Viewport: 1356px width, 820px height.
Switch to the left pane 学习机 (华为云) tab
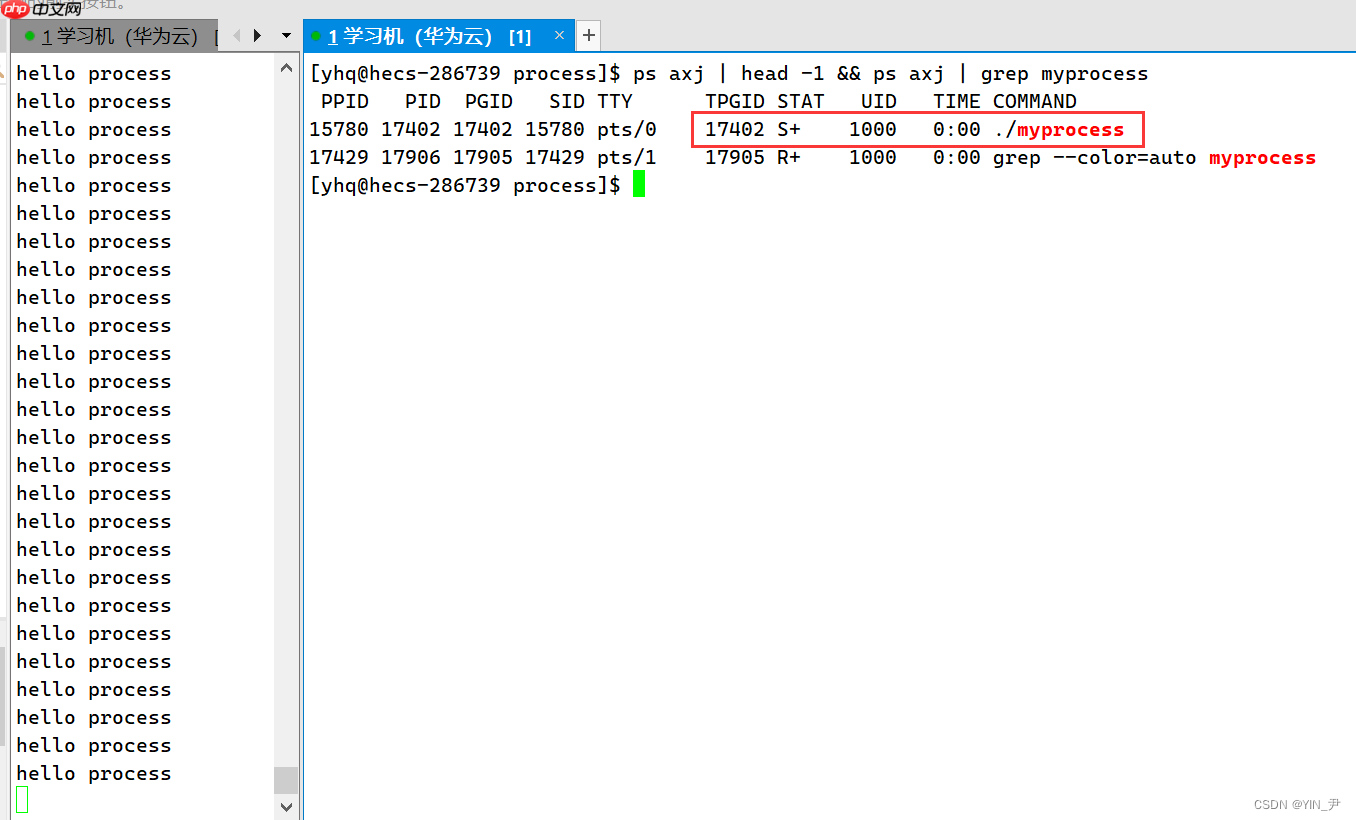coord(117,36)
